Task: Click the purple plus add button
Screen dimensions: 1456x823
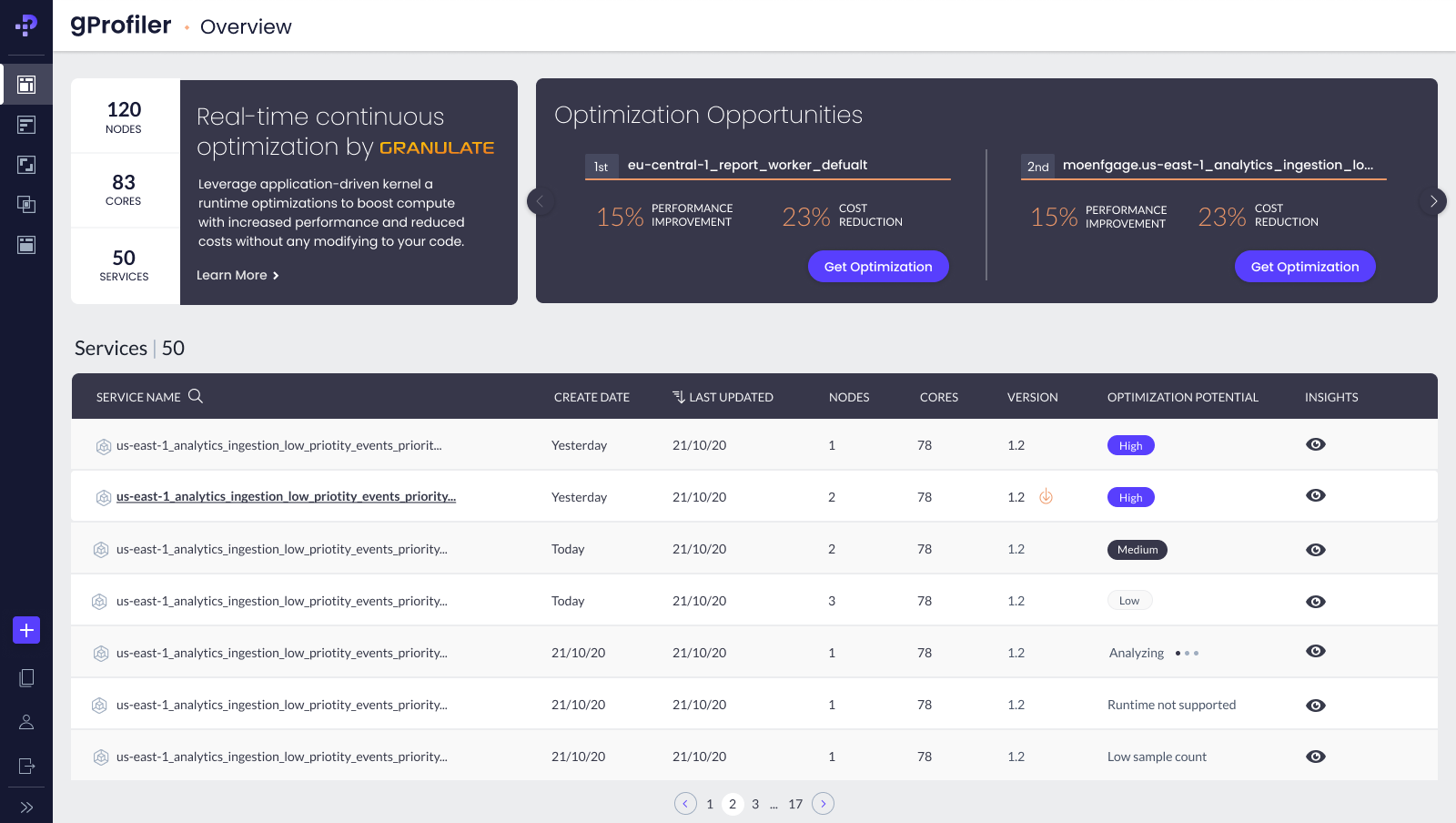Action: tap(26, 630)
